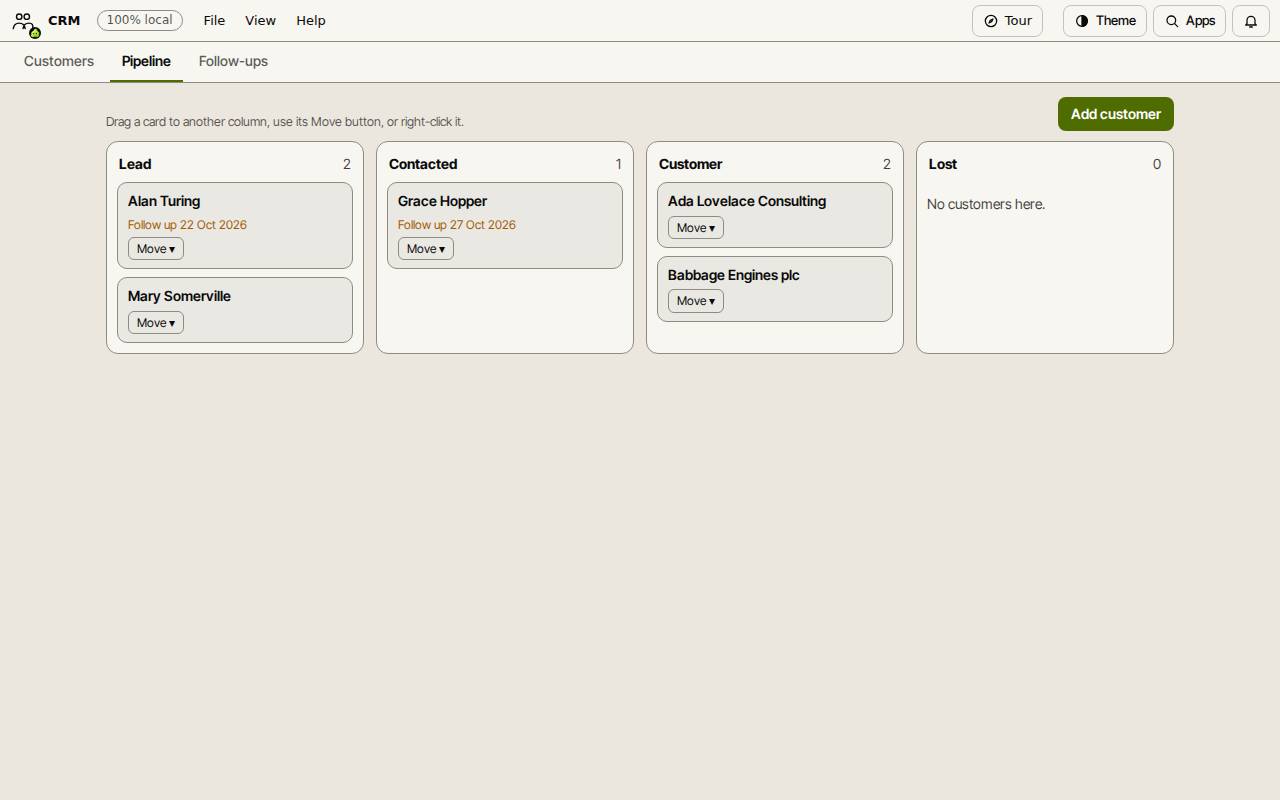Image resolution: width=1280 pixels, height=800 pixels.
Task: Switch to the Customers tab
Action: (59, 61)
